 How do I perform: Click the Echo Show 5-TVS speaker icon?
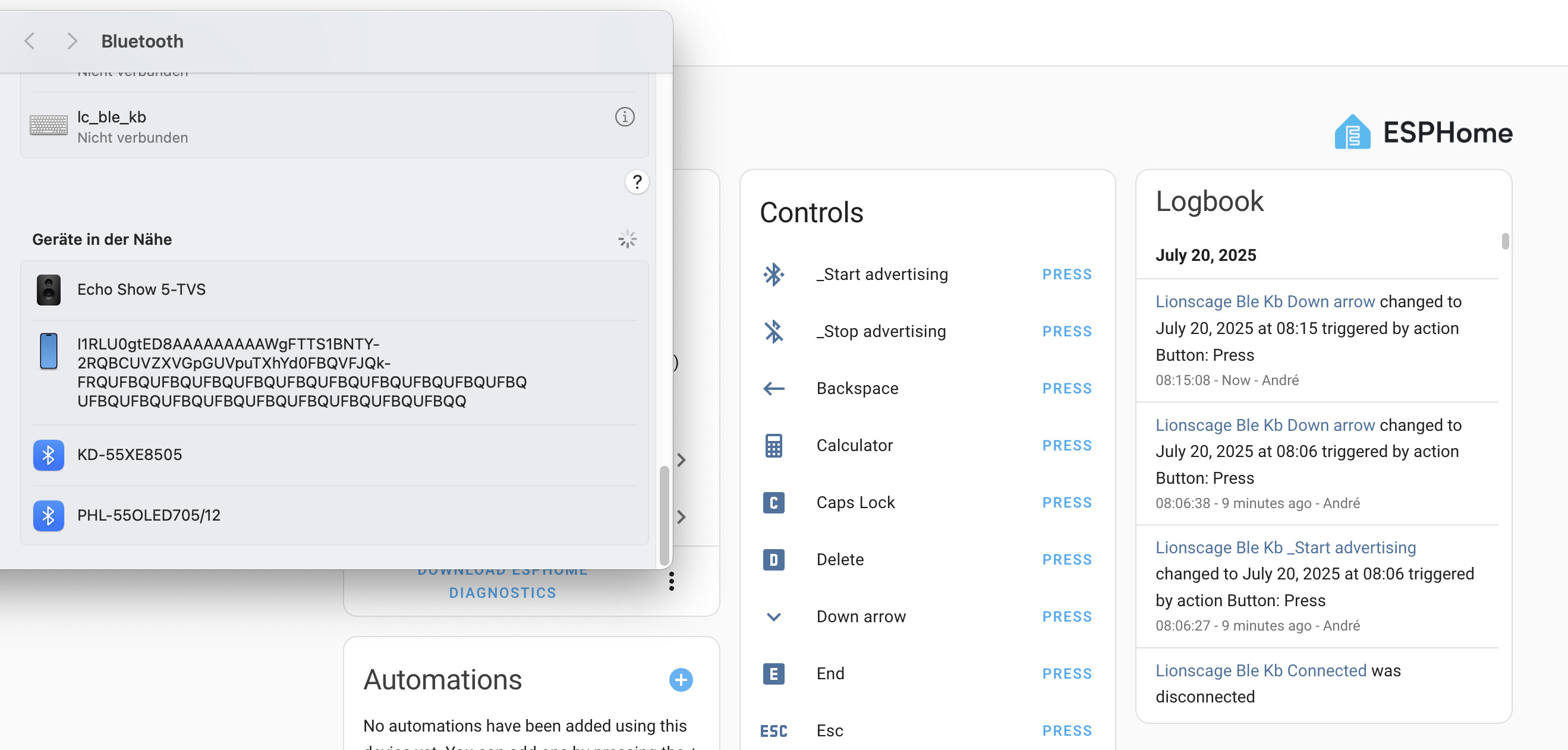[x=49, y=289]
